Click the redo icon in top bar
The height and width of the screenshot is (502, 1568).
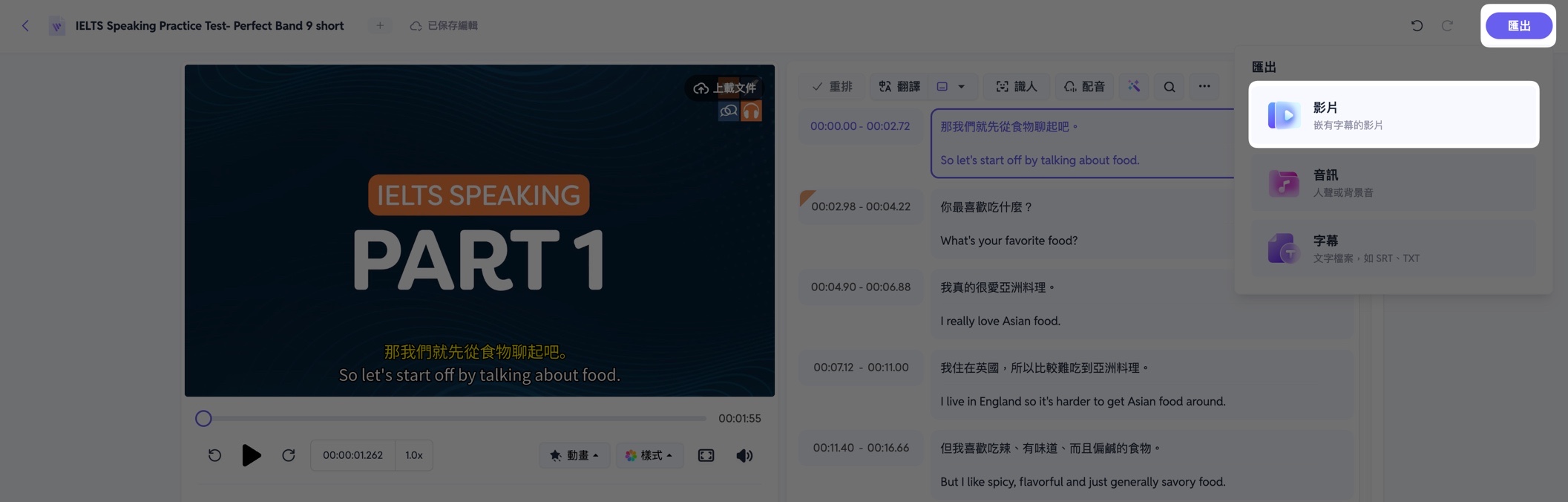tap(1447, 26)
